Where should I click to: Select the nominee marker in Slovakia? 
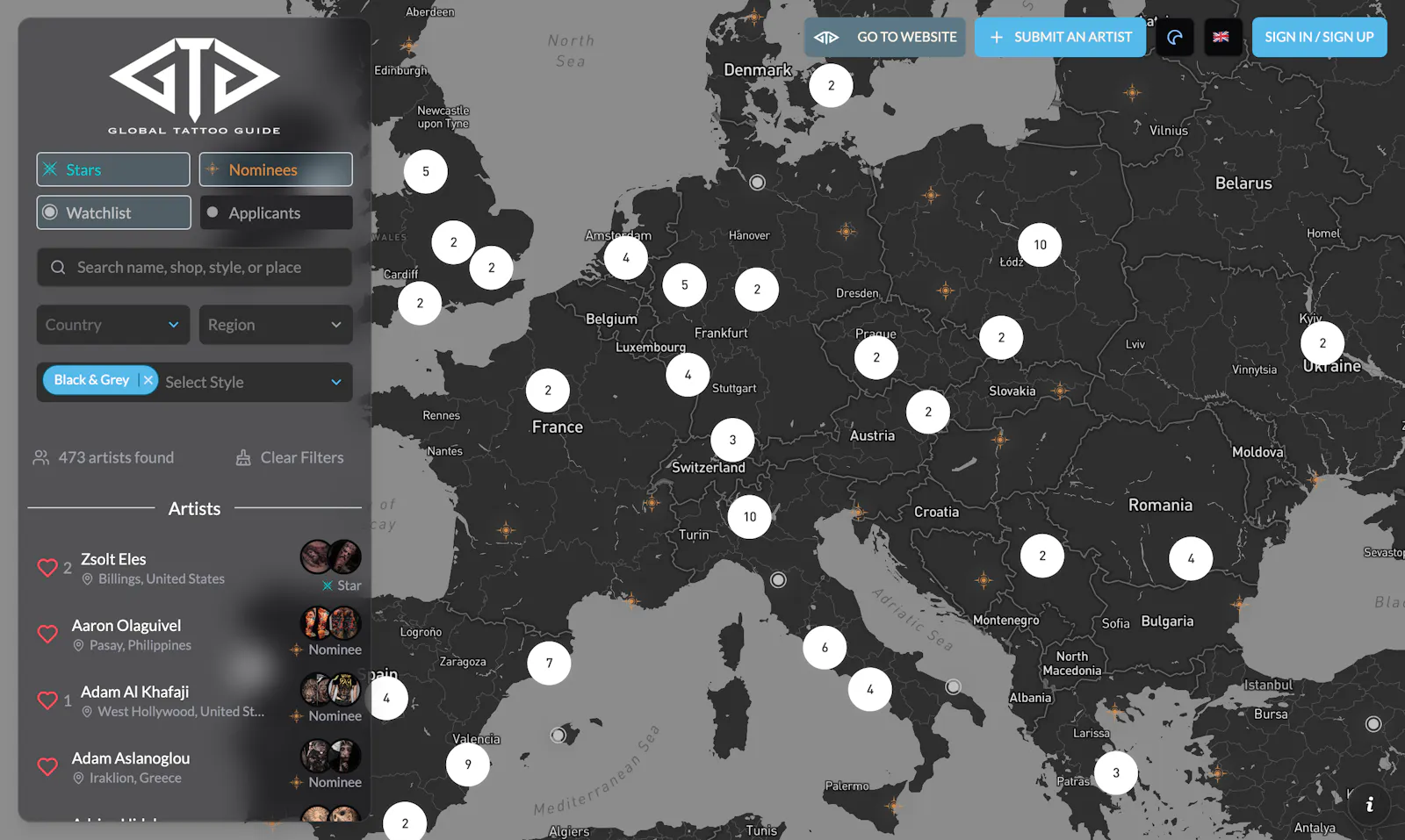(1060, 391)
